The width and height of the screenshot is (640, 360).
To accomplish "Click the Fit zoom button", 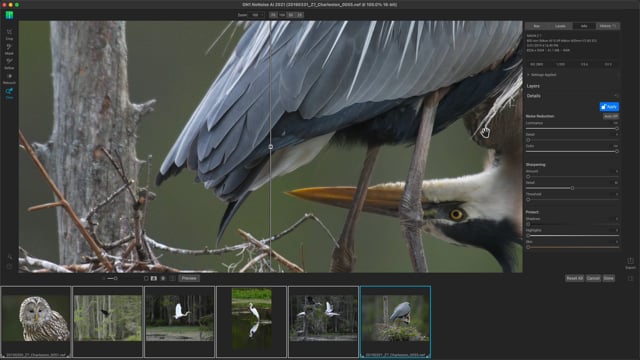I will click(273, 15).
